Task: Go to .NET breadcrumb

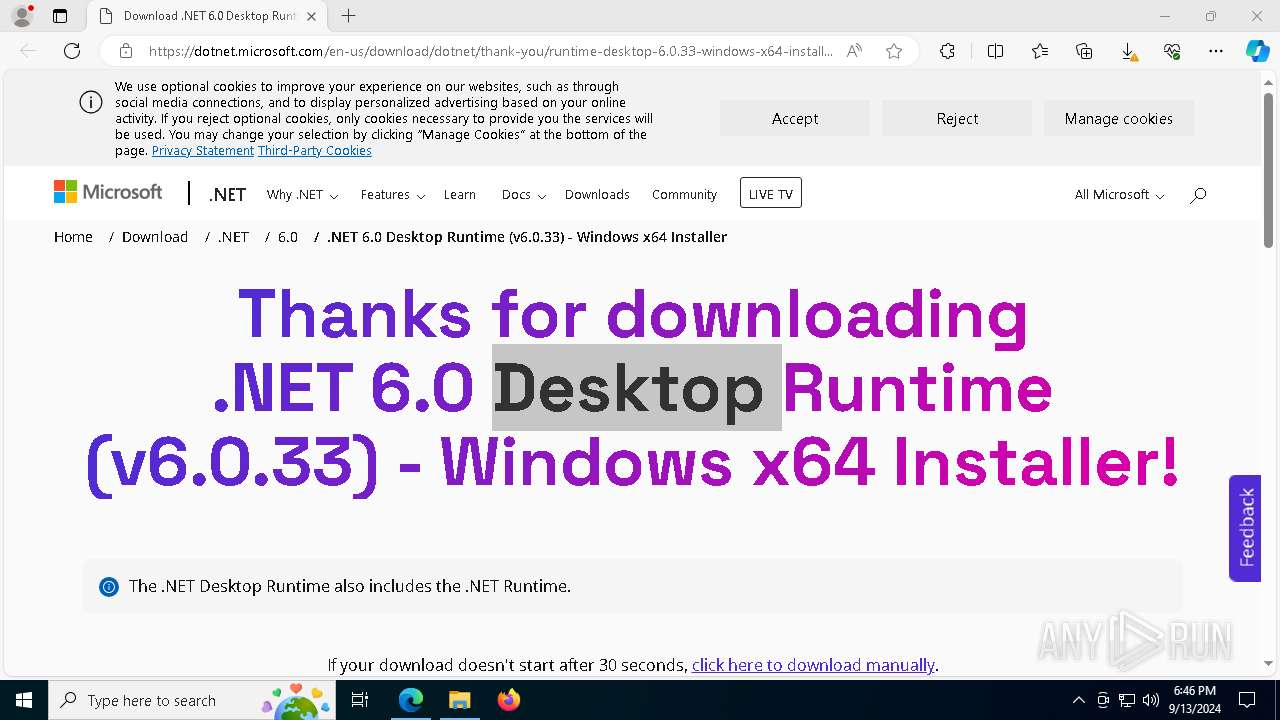Action: click(x=233, y=237)
